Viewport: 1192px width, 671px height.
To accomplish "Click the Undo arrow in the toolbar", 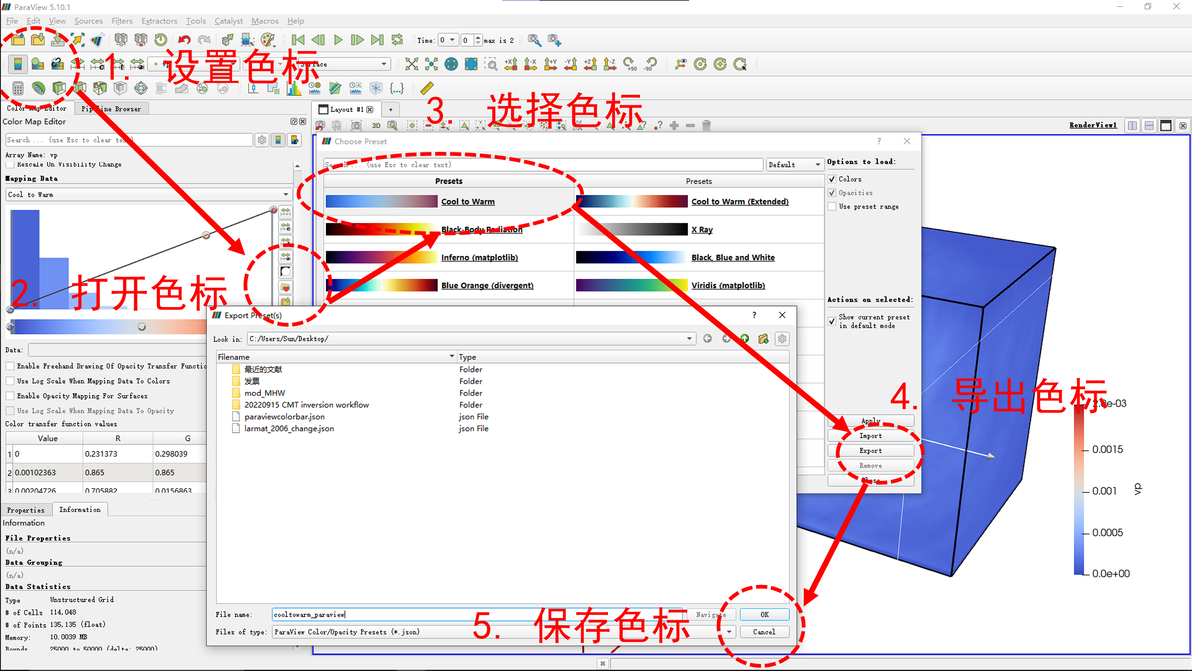I will click(184, 40).
